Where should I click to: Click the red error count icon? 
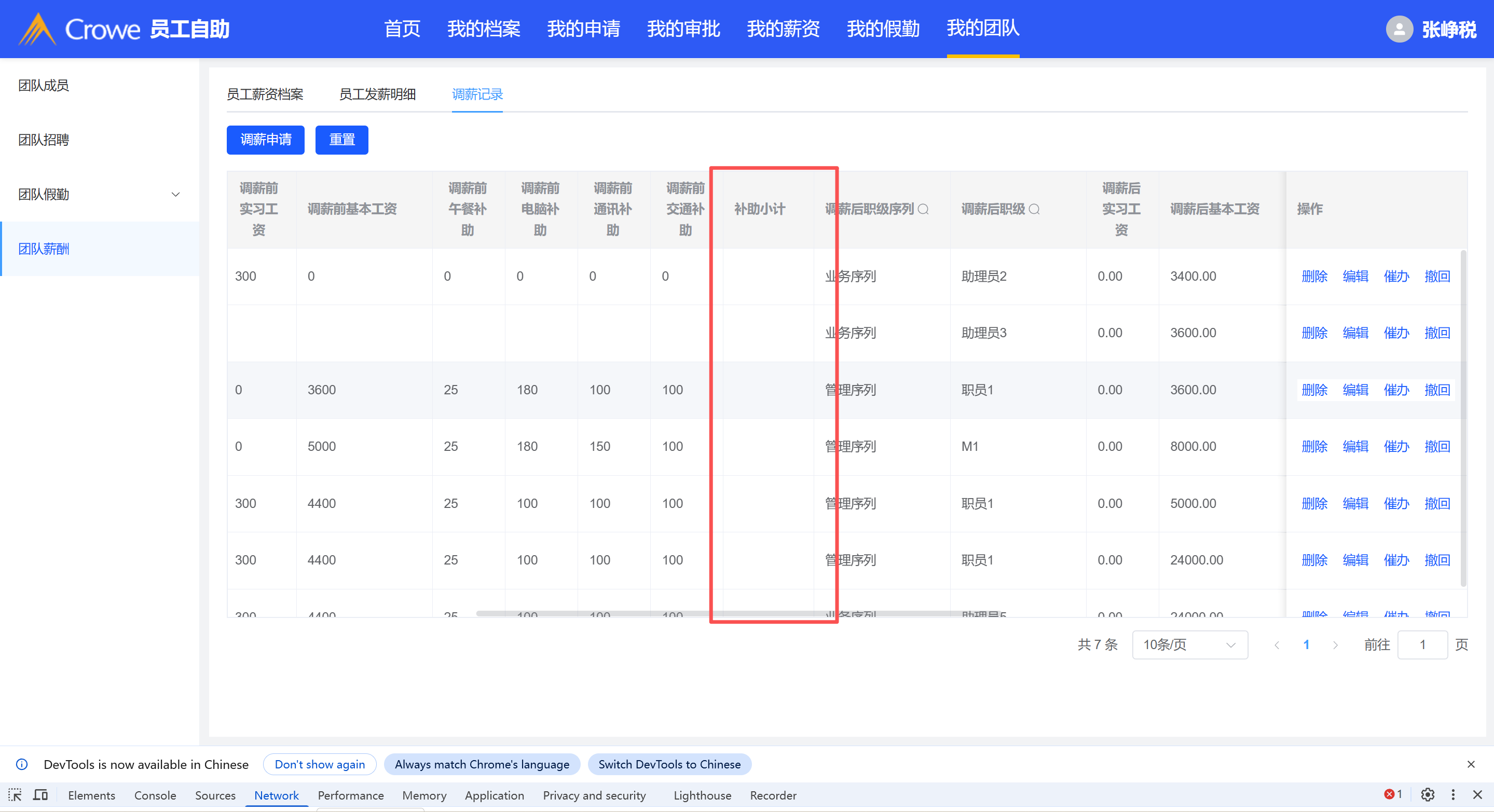(1390, 794)
